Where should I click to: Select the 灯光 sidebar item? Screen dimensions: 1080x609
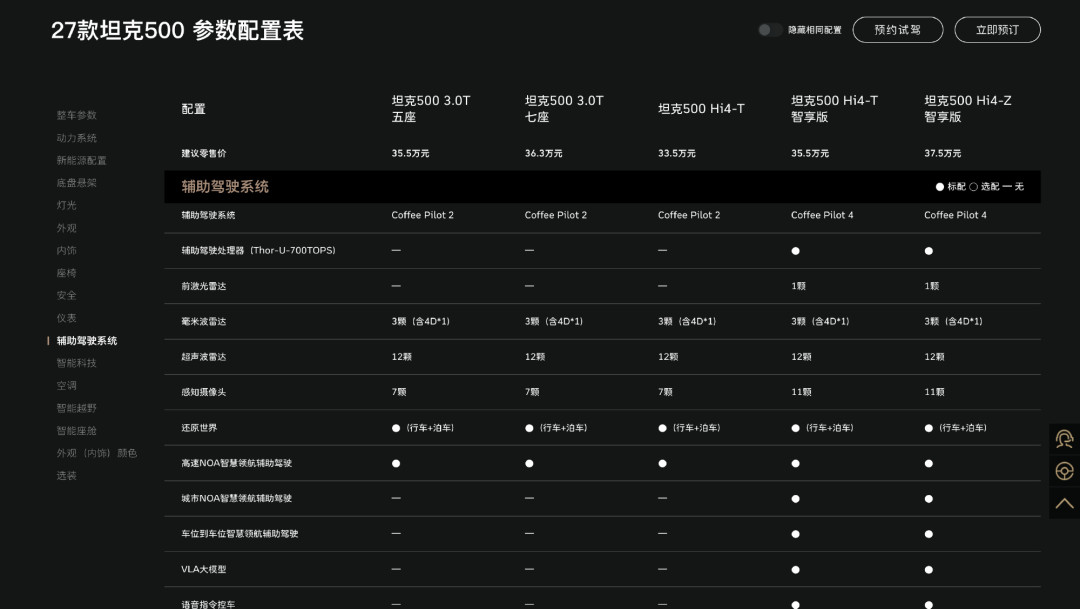pos(67,205)
